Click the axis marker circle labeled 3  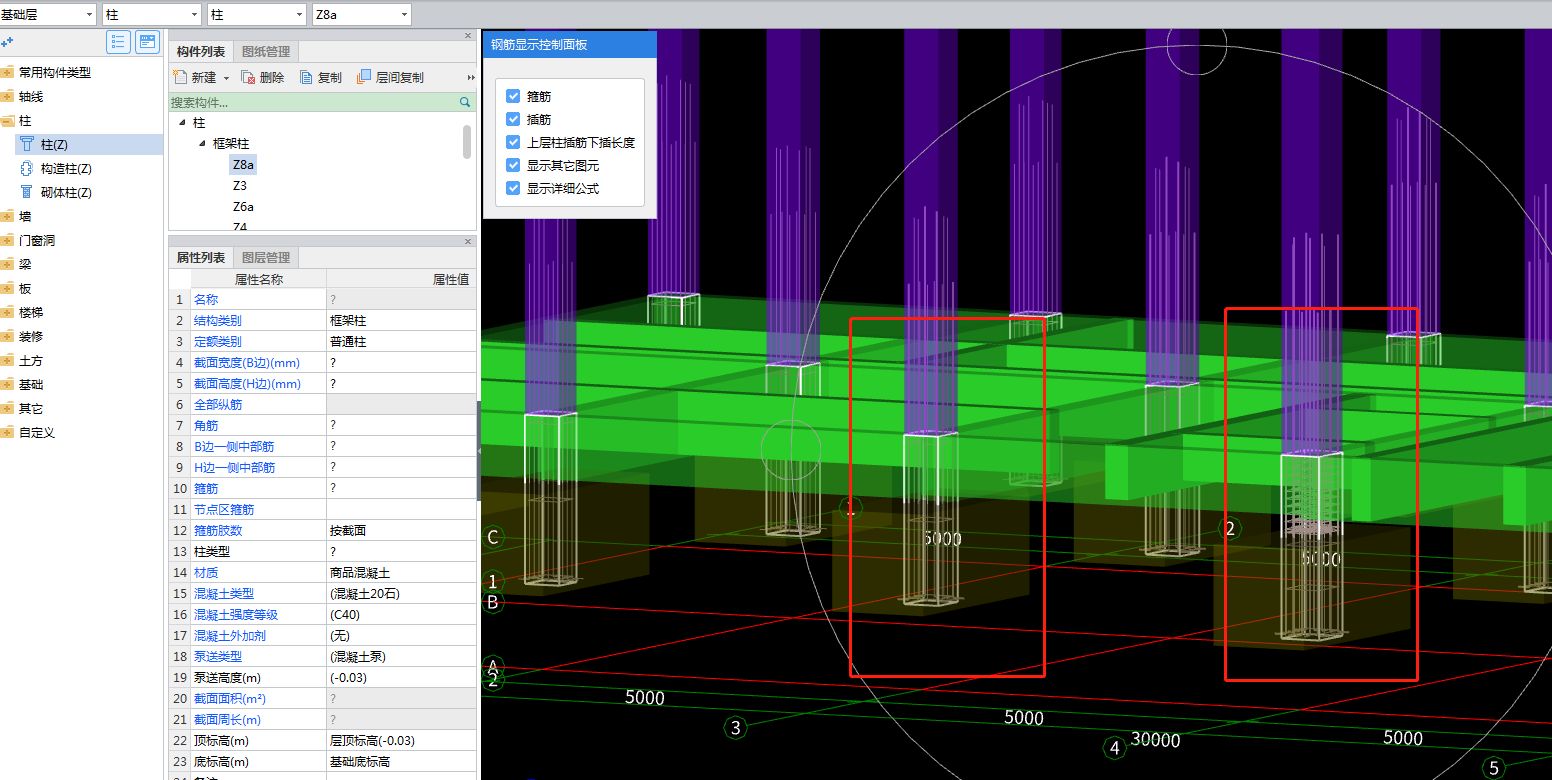click(x=736, y=728)
